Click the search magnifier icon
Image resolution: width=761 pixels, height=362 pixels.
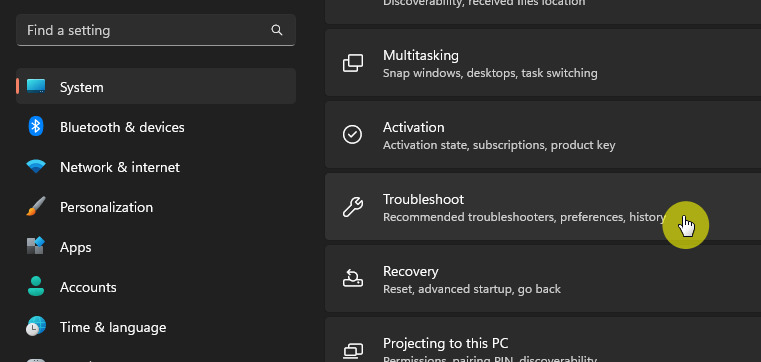point(277,30)
